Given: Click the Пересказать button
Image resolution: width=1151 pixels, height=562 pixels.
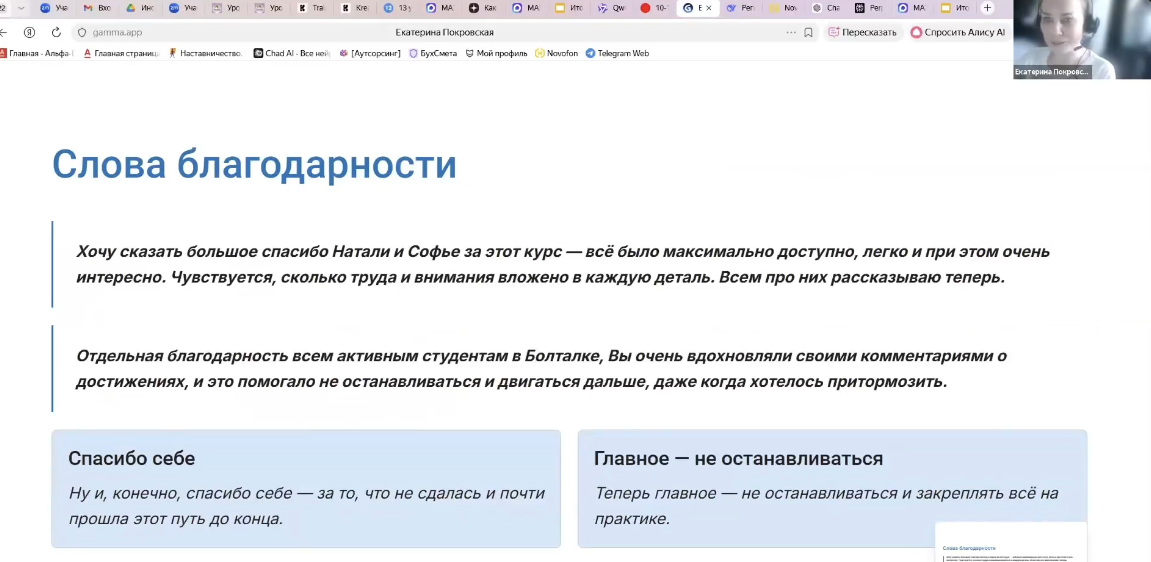Looking at the screenshot, I should pos(864,32).
